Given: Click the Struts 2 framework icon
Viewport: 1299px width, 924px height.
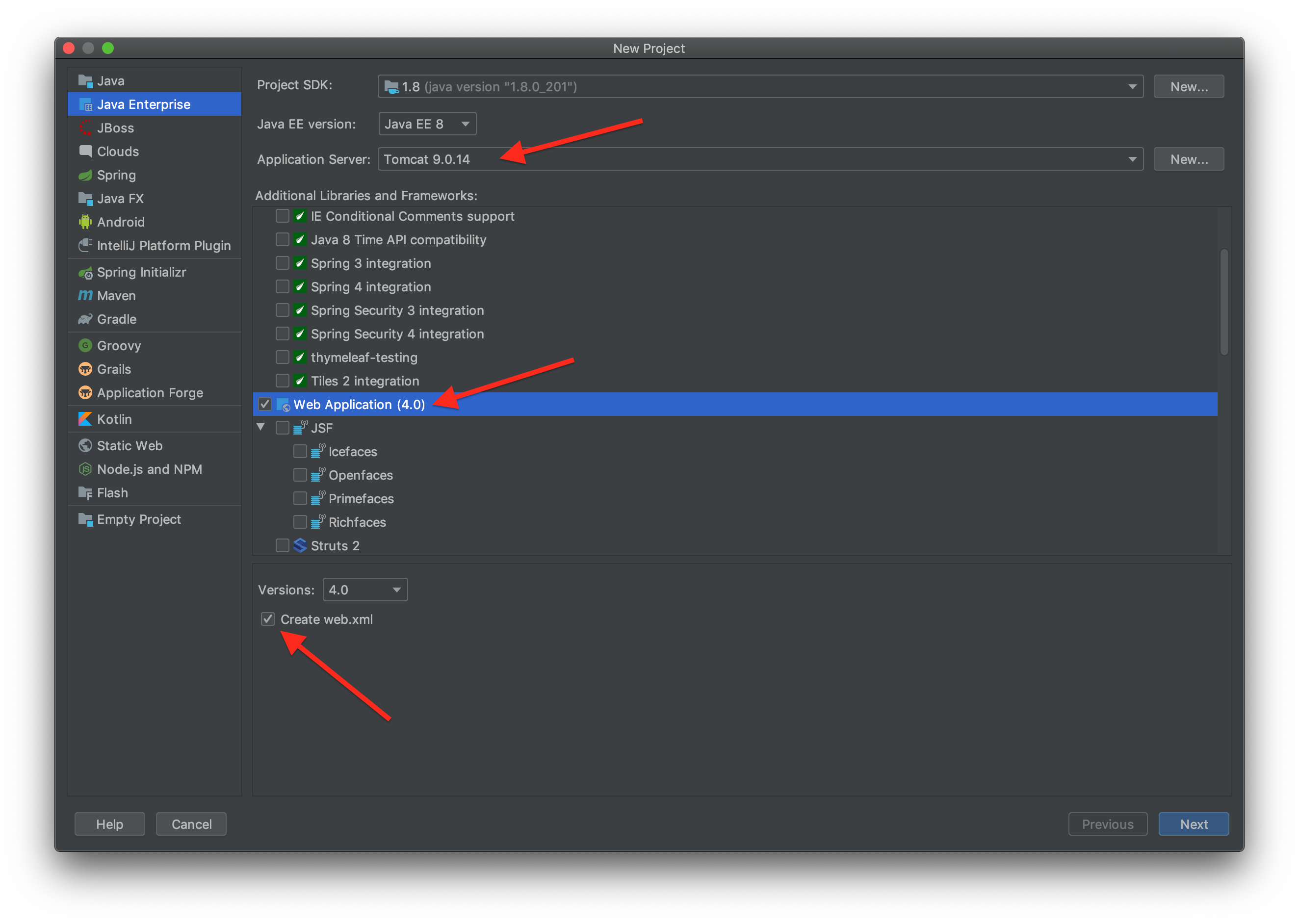Looking at the screenshot, I should [300, 546].
